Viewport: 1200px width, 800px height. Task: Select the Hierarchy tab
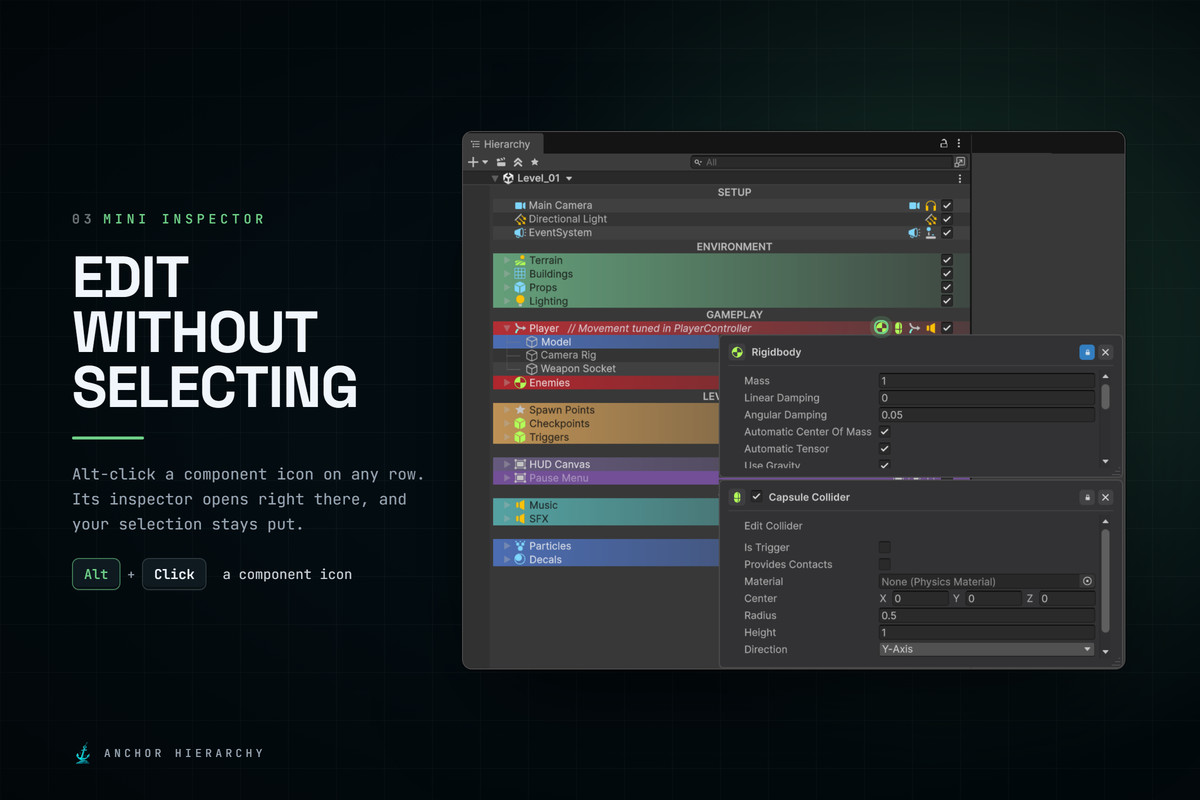pos(503,144)
